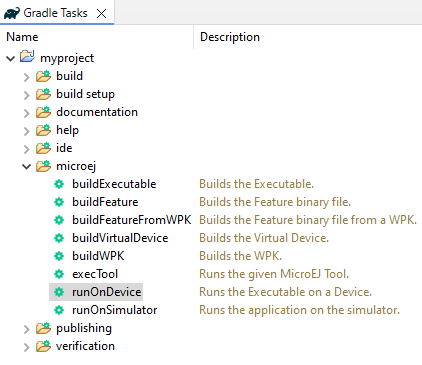Click description 'Builds the WPK.'
The image size is (422, 365).
coord(240,256)
